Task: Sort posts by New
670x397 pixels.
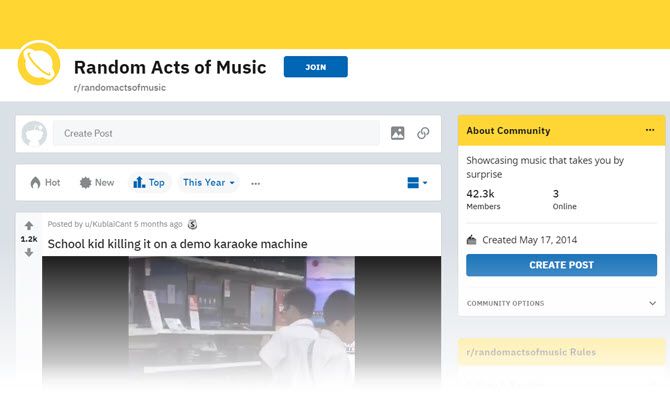Action: tap(97, 182)
